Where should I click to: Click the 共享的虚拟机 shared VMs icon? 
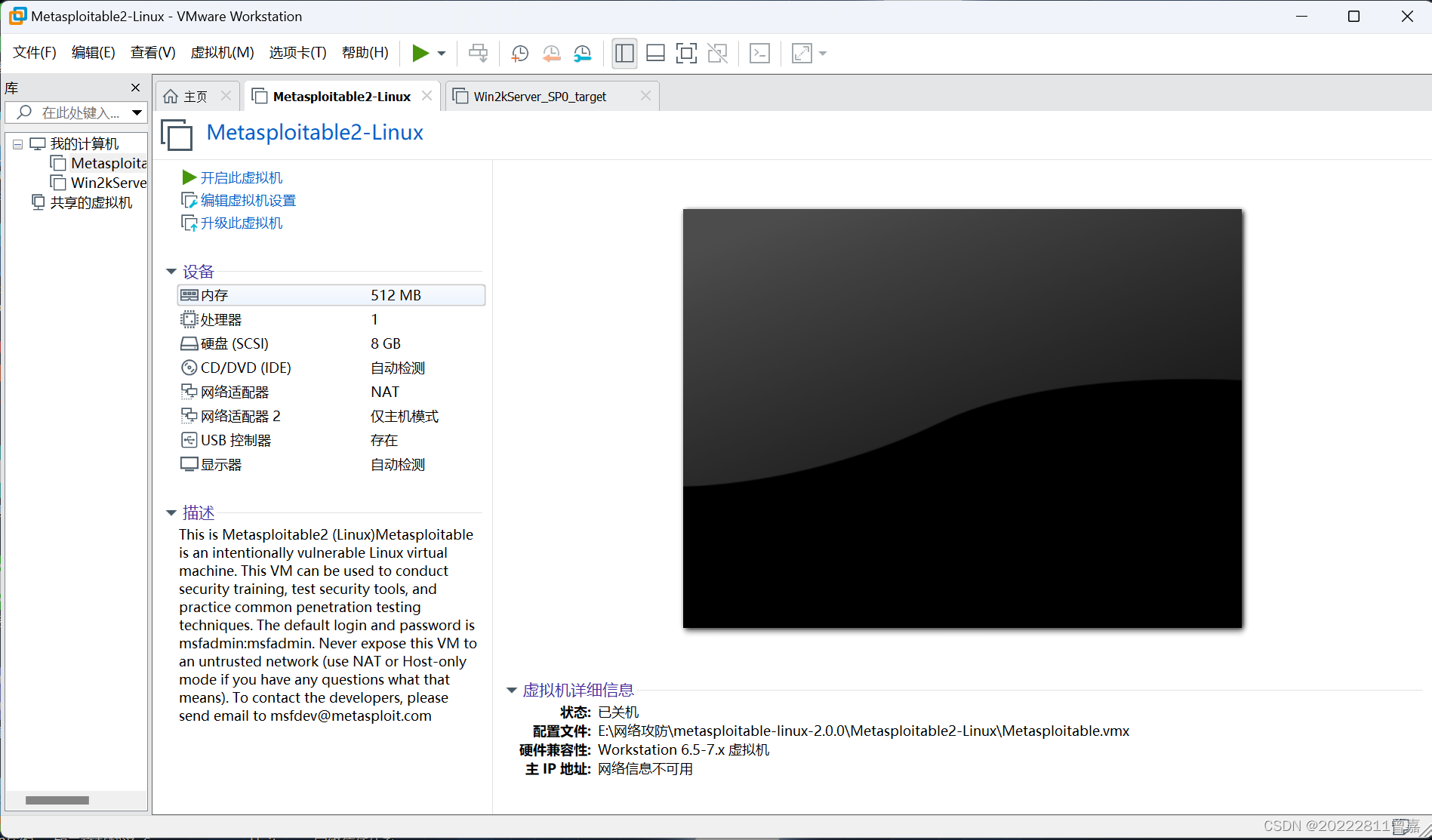tap(38, 202)
